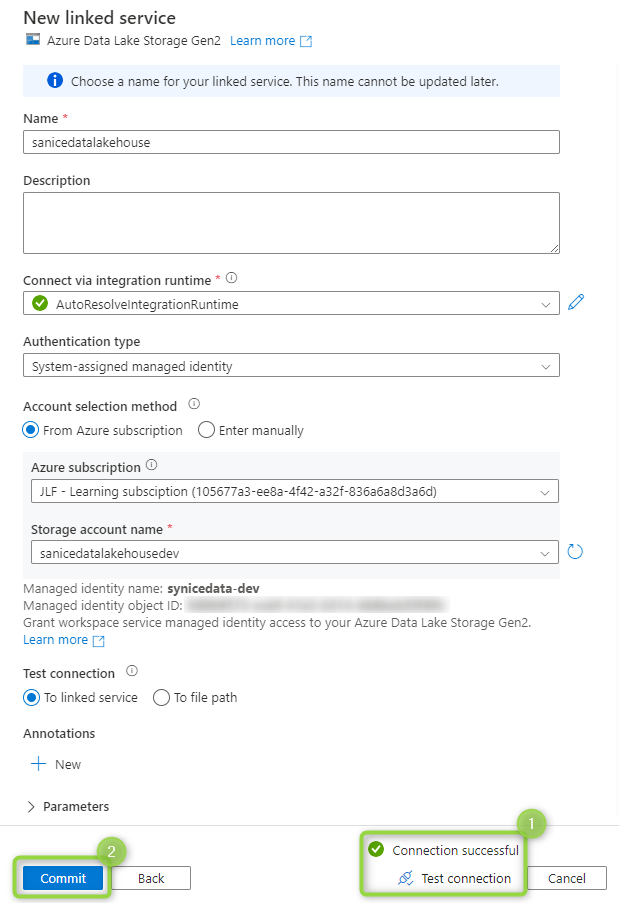Viewport: 619px width, 903px height.
Task: Click the green Connection successful check icon
Action: 376,849
